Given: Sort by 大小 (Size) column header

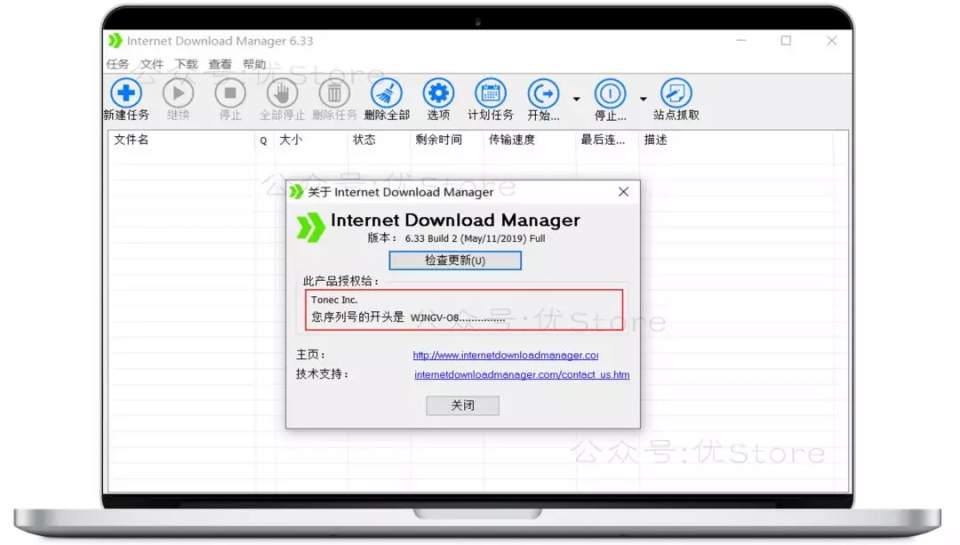Looking at the screenshot, I should pyautogui.click(x=291, y=140).
